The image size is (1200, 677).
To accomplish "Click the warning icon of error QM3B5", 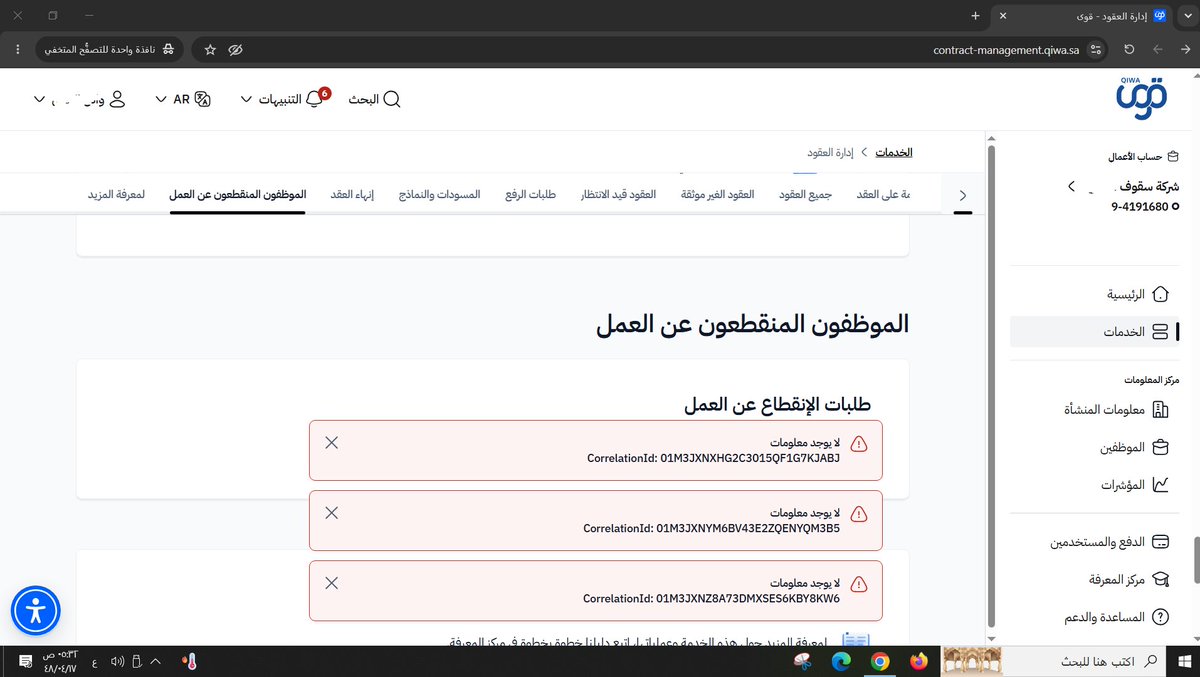I will coord(859,514).
